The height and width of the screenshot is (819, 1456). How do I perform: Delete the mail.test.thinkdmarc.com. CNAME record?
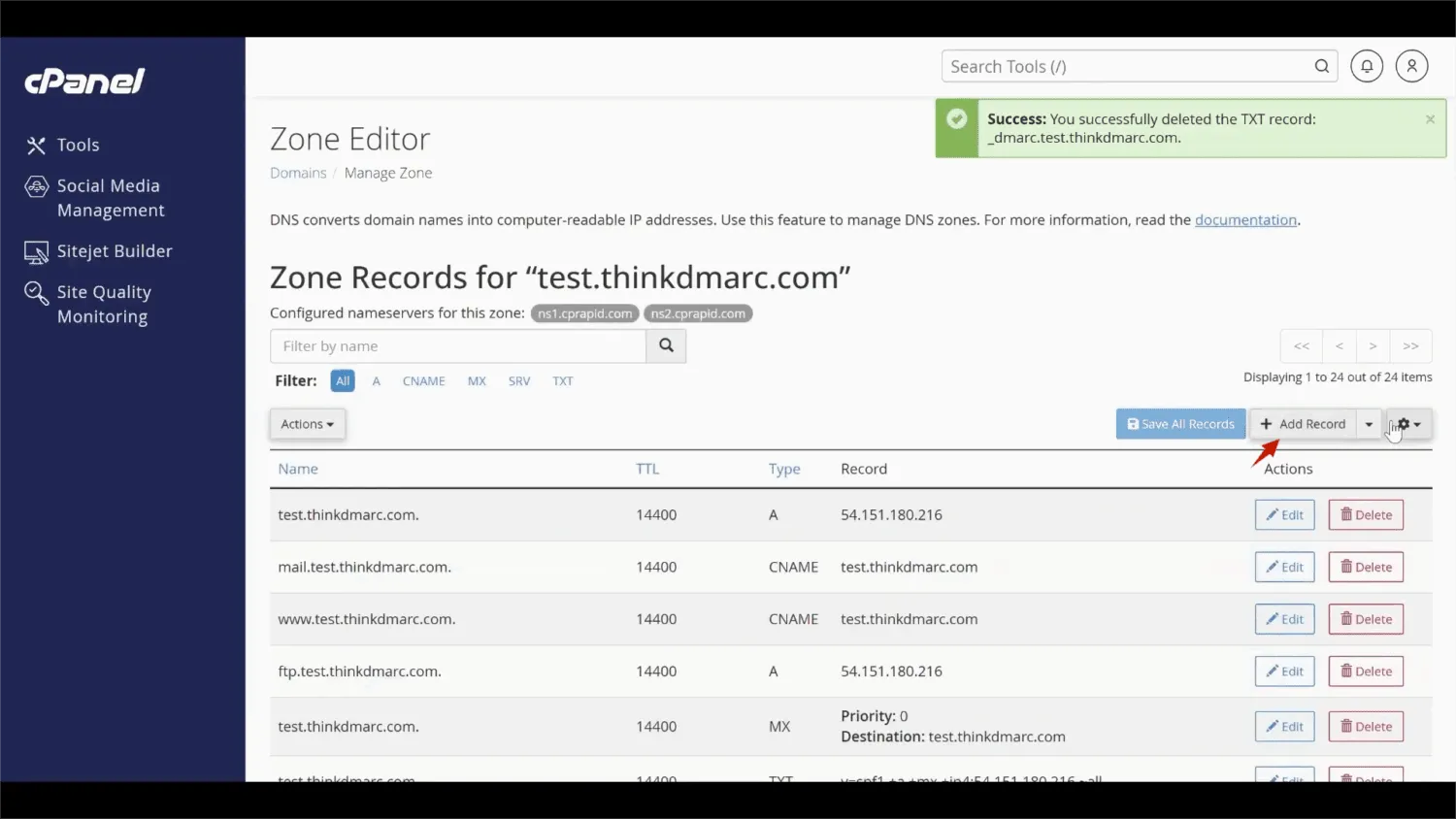tap(1366, 568)
